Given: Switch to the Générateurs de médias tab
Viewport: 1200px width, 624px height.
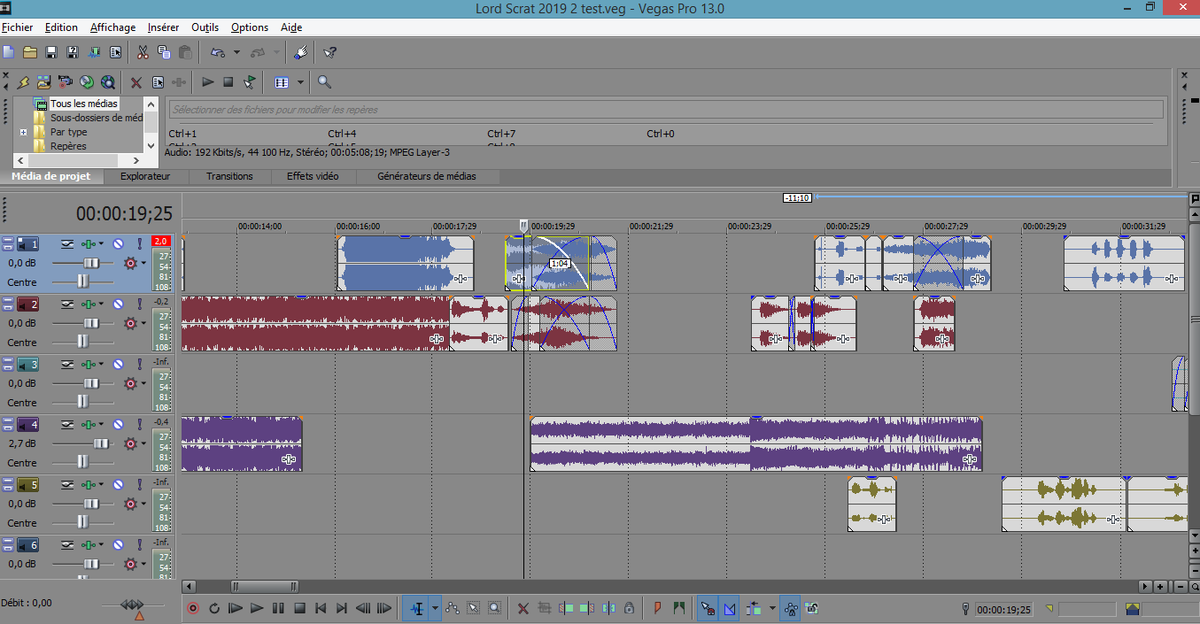Looking at the screenshot, I should (427, 176).
